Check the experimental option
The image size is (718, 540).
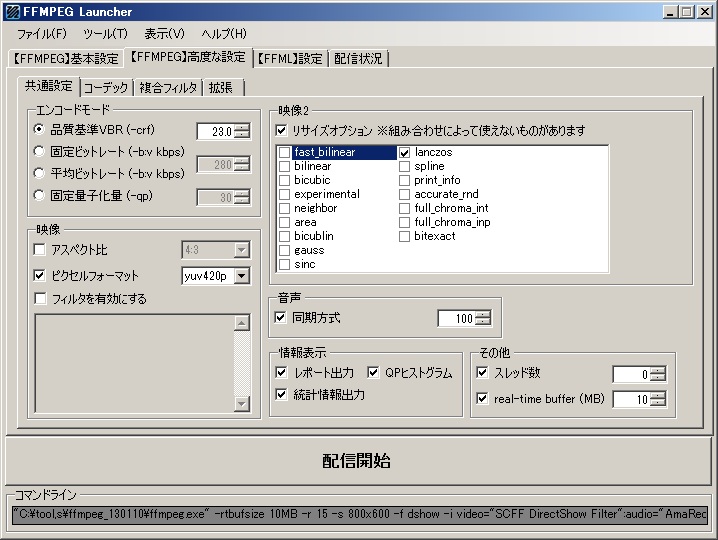pos(284,195)
